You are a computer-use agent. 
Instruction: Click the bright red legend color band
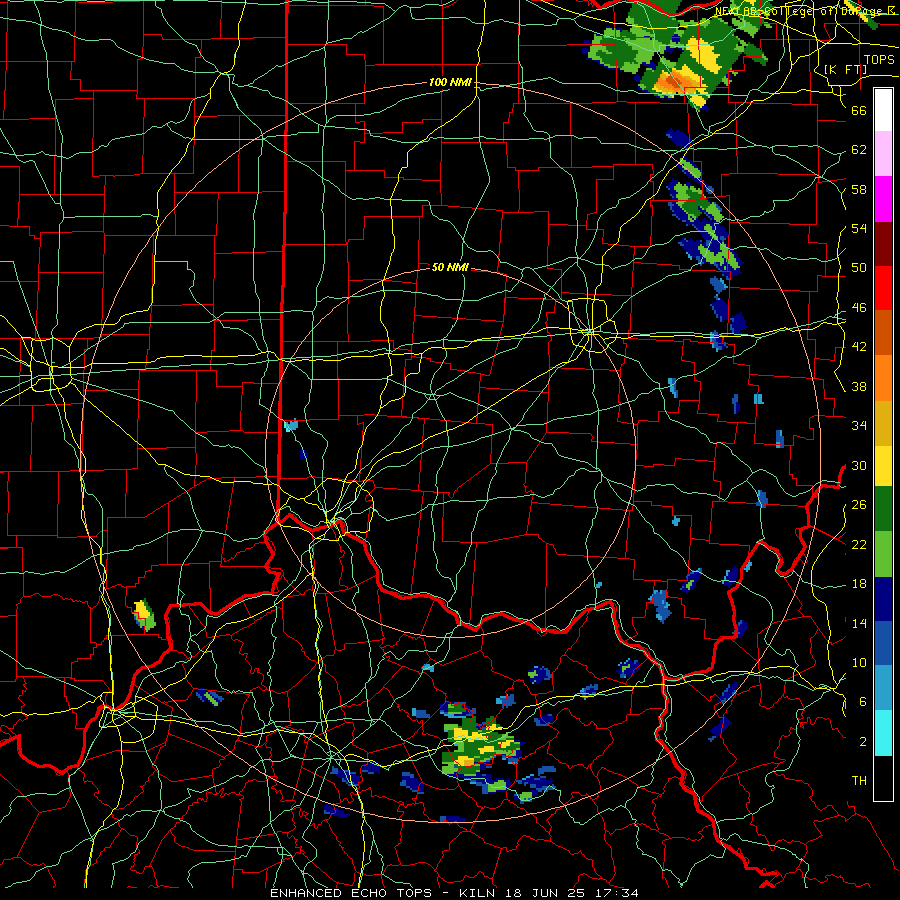883,288
